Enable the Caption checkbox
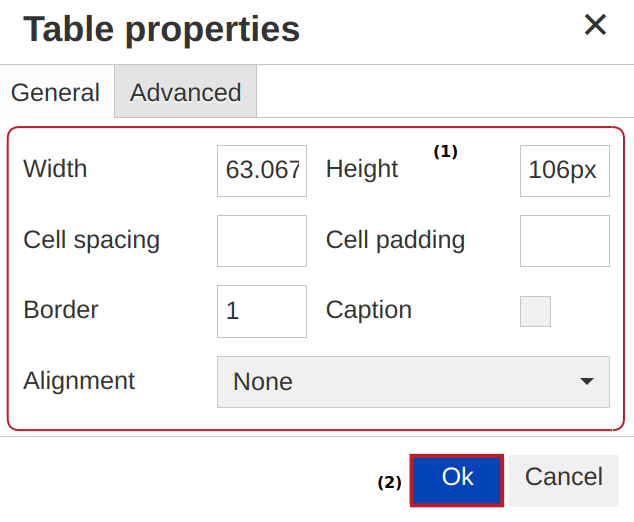The width and height of the screenshot is (634, 522). pyautogui.click(x=535, y=311)
